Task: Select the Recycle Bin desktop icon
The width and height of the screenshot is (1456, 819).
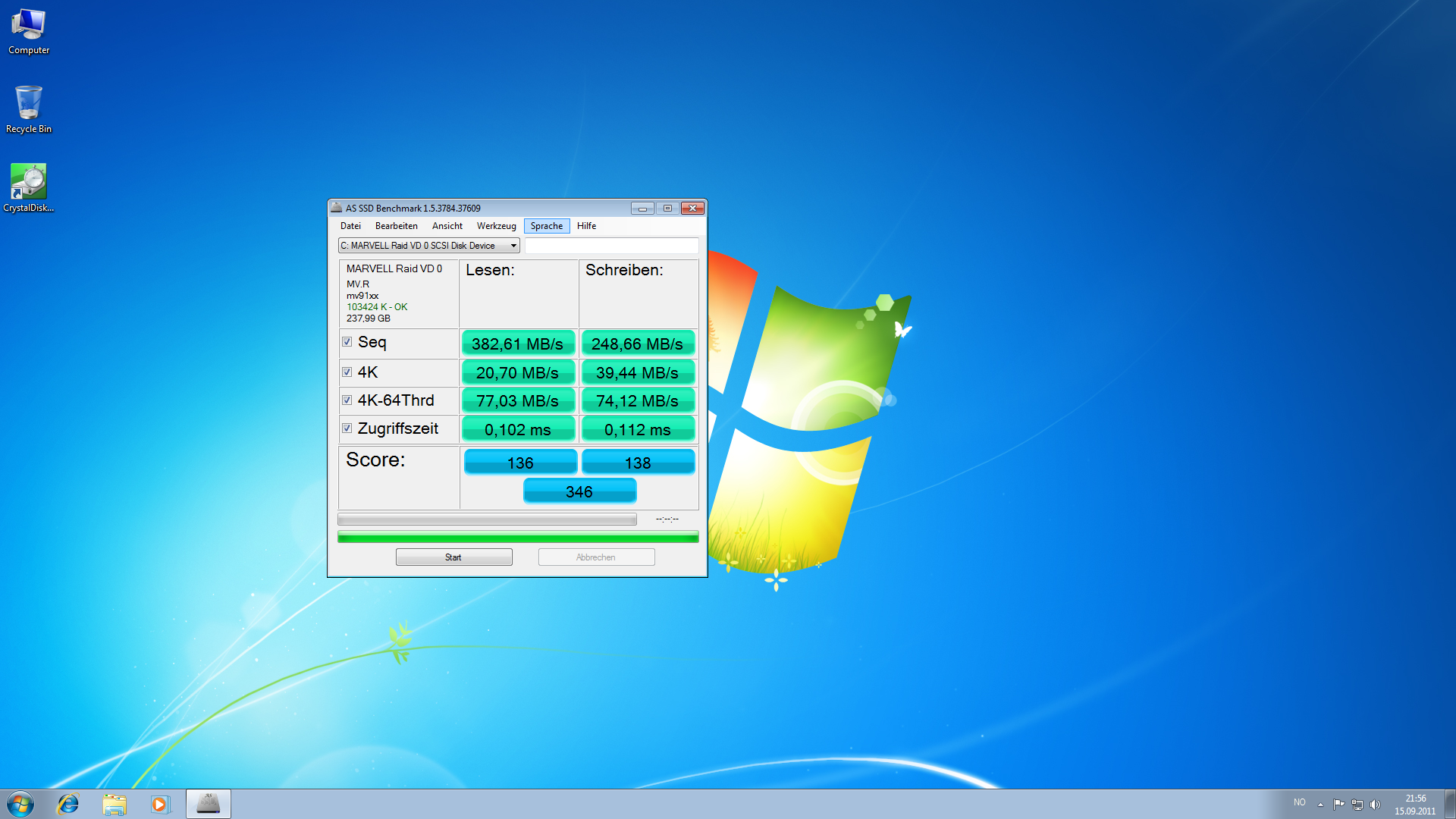Action: pos(29,110)
